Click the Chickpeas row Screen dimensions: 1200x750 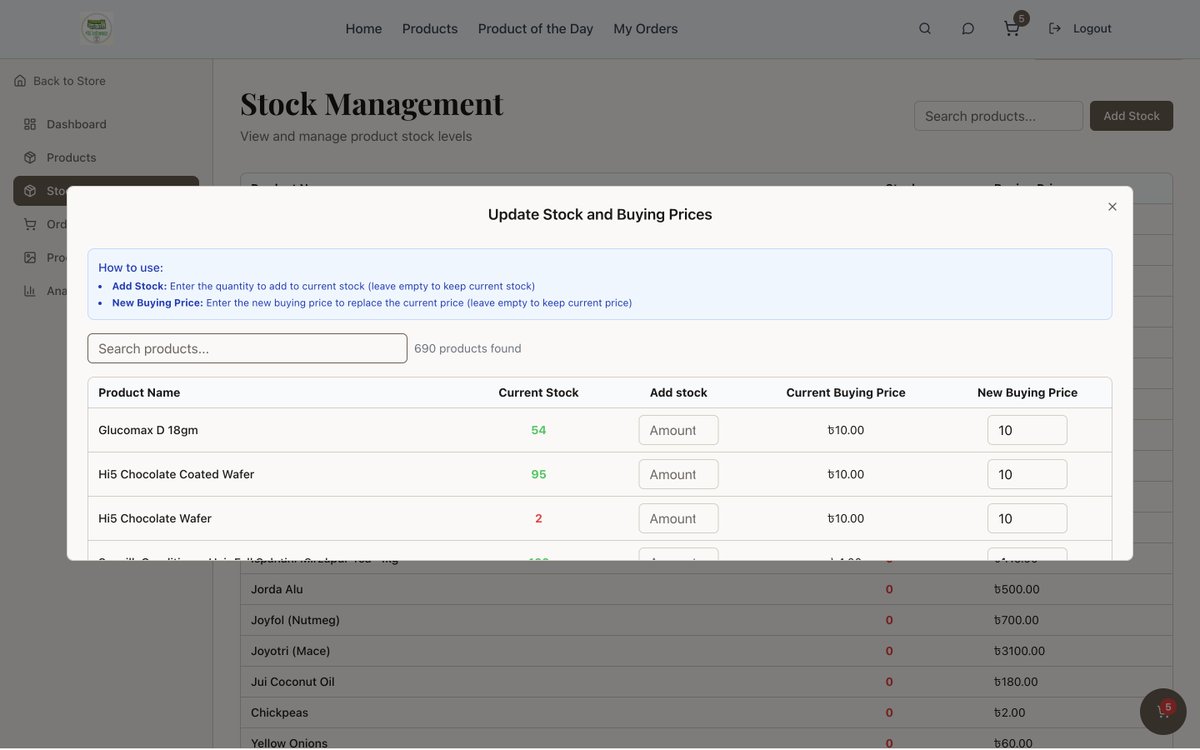706,713
